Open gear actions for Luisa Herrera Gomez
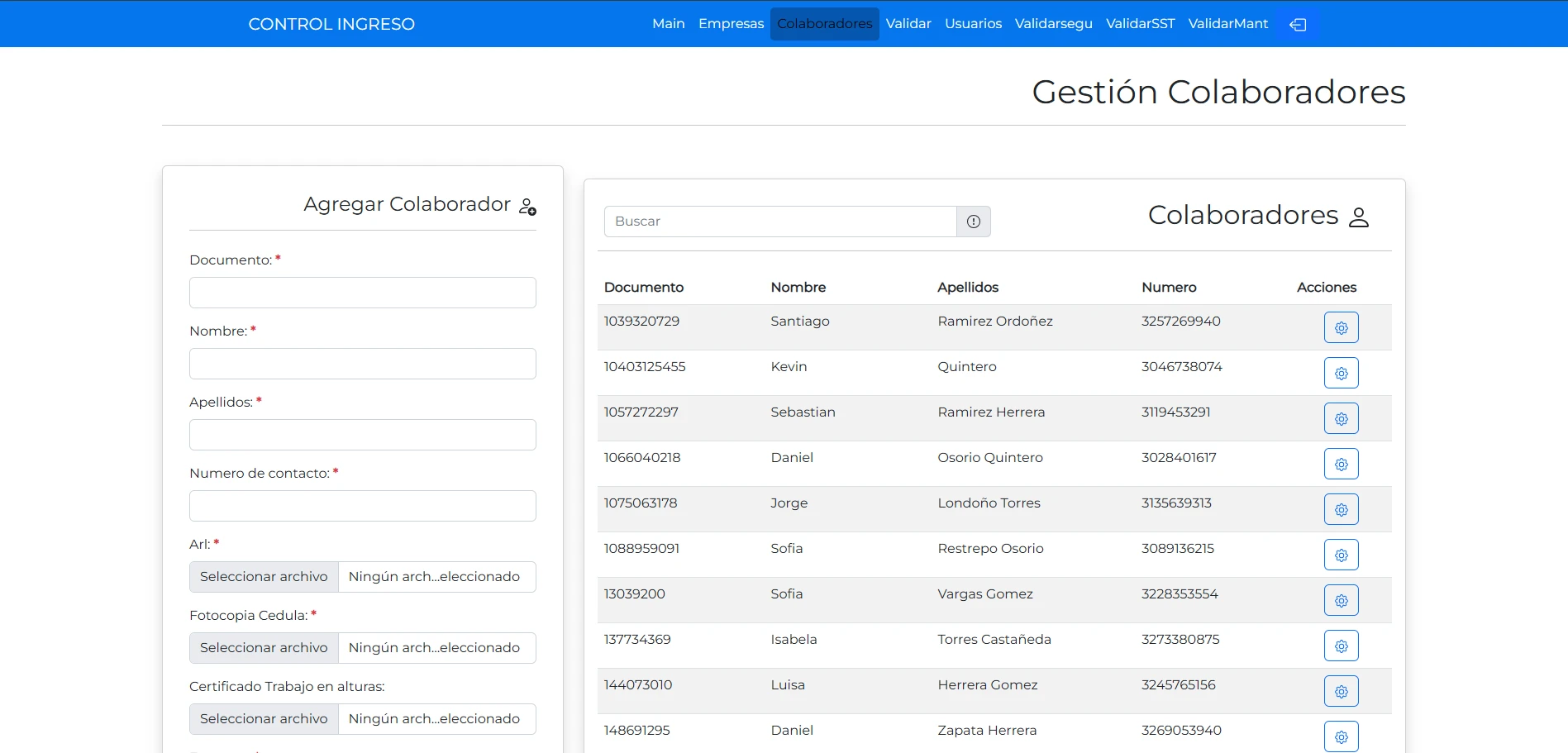The height and width of the screenshot is (753, 1568). 1341,692
